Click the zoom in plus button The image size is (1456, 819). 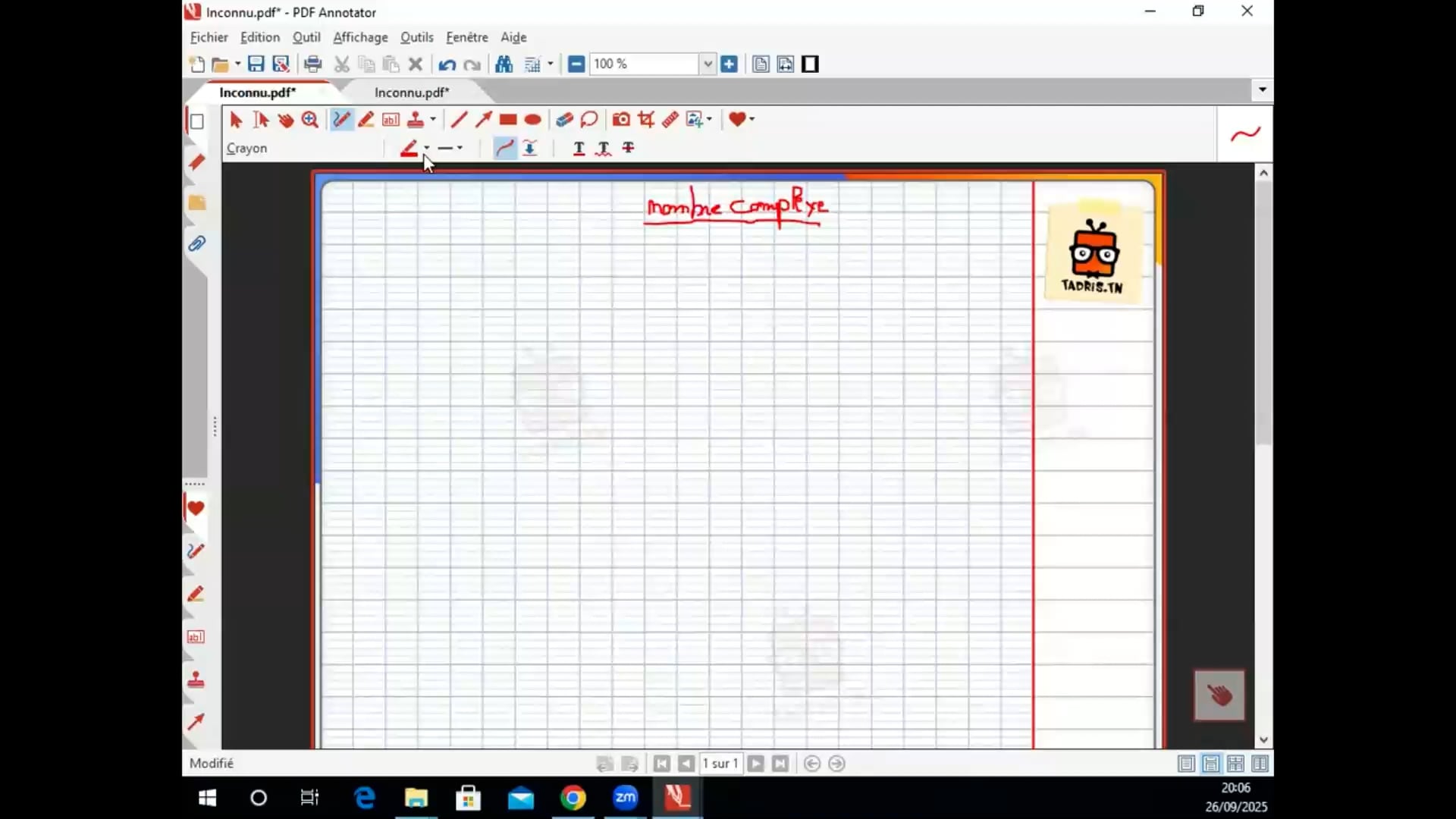click(730, 64)
